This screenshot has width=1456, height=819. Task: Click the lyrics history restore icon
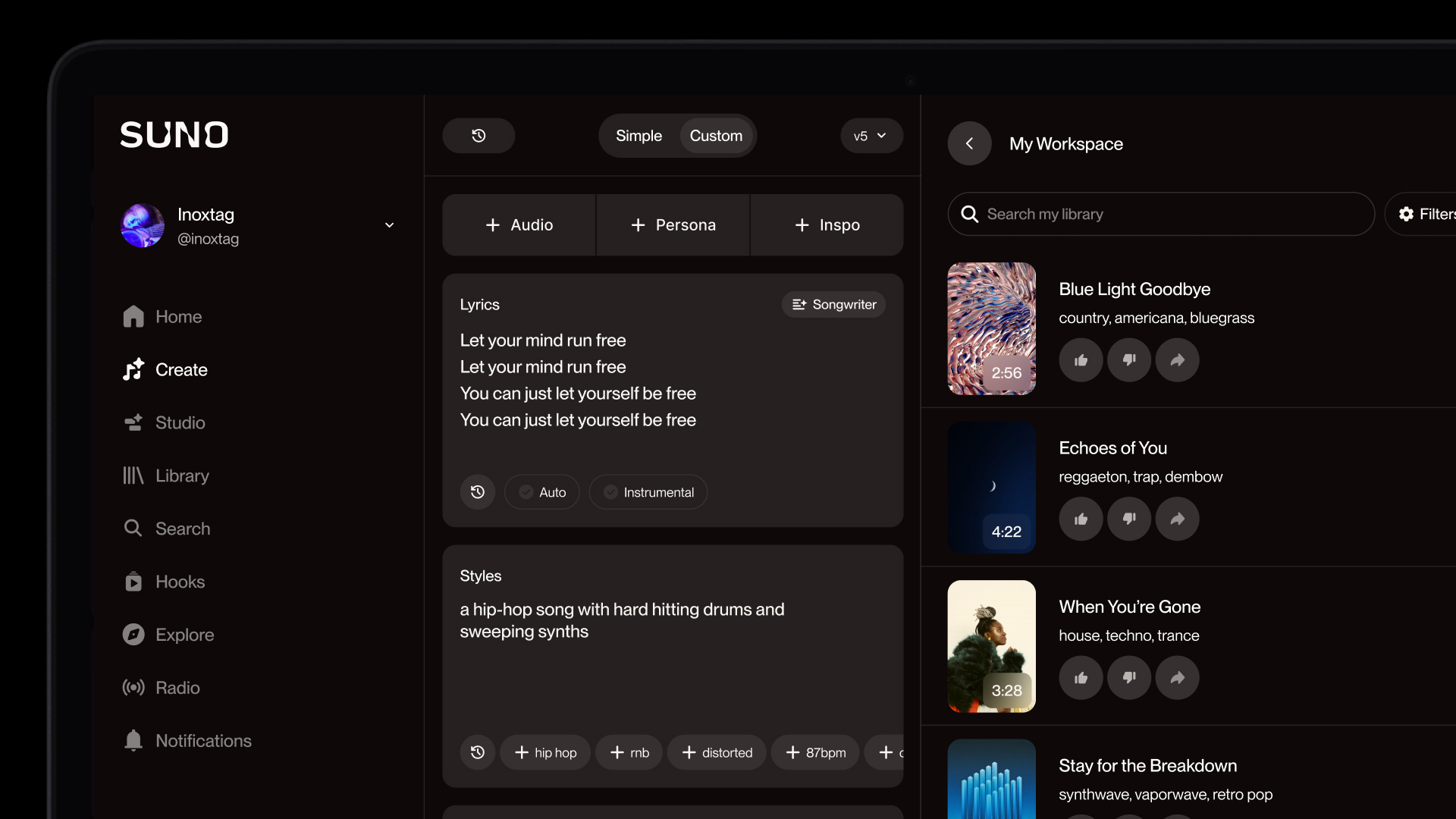[x=477, y=492]
